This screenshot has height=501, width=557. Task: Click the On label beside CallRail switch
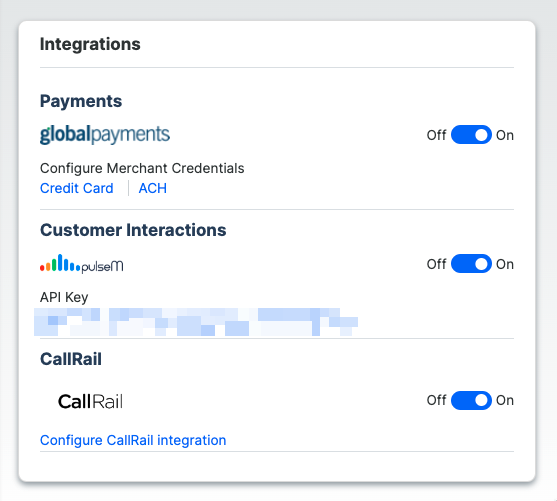[x=505, y=400]
